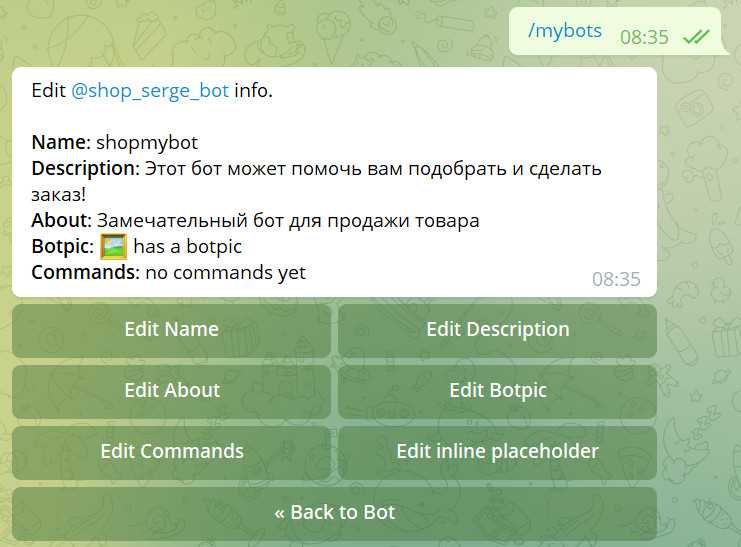Click the /mybots command in sent message
Image resolution: width=741 pixels, height=547 pixels.
pyautogui.click(x=565, y=31)
